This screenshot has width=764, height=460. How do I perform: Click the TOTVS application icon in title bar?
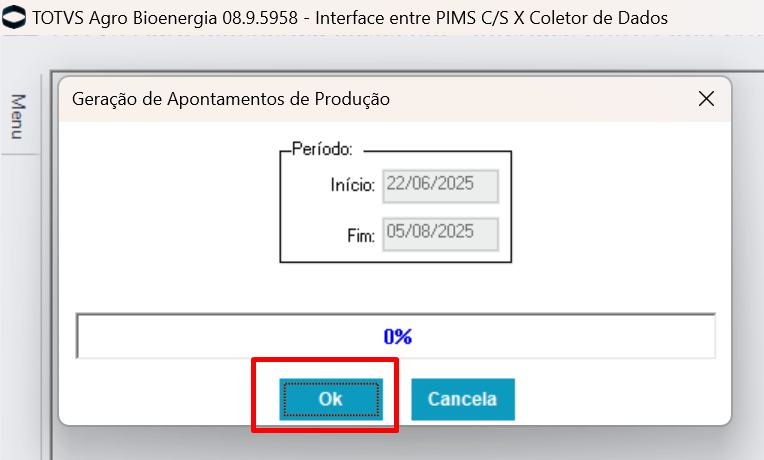pyautogui.click(x=16, y=18)
